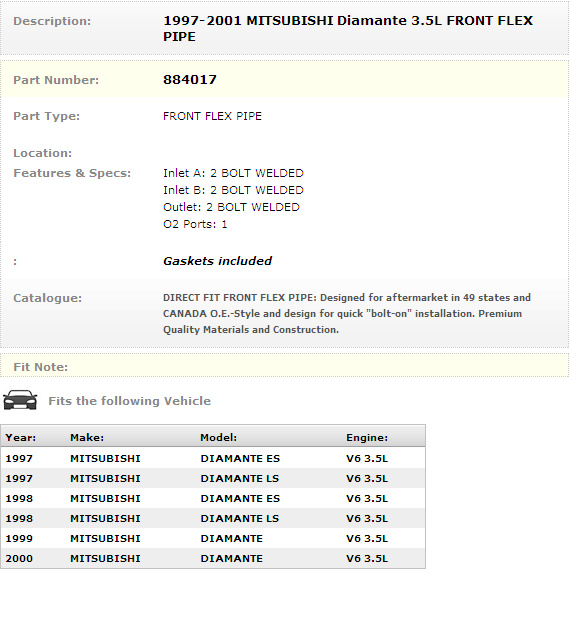The height and width of the screenshot is (624, 570).
Task: Select the 2000 MITSUBISHI DIAMANTE row
Action: (x=213, y=558)
